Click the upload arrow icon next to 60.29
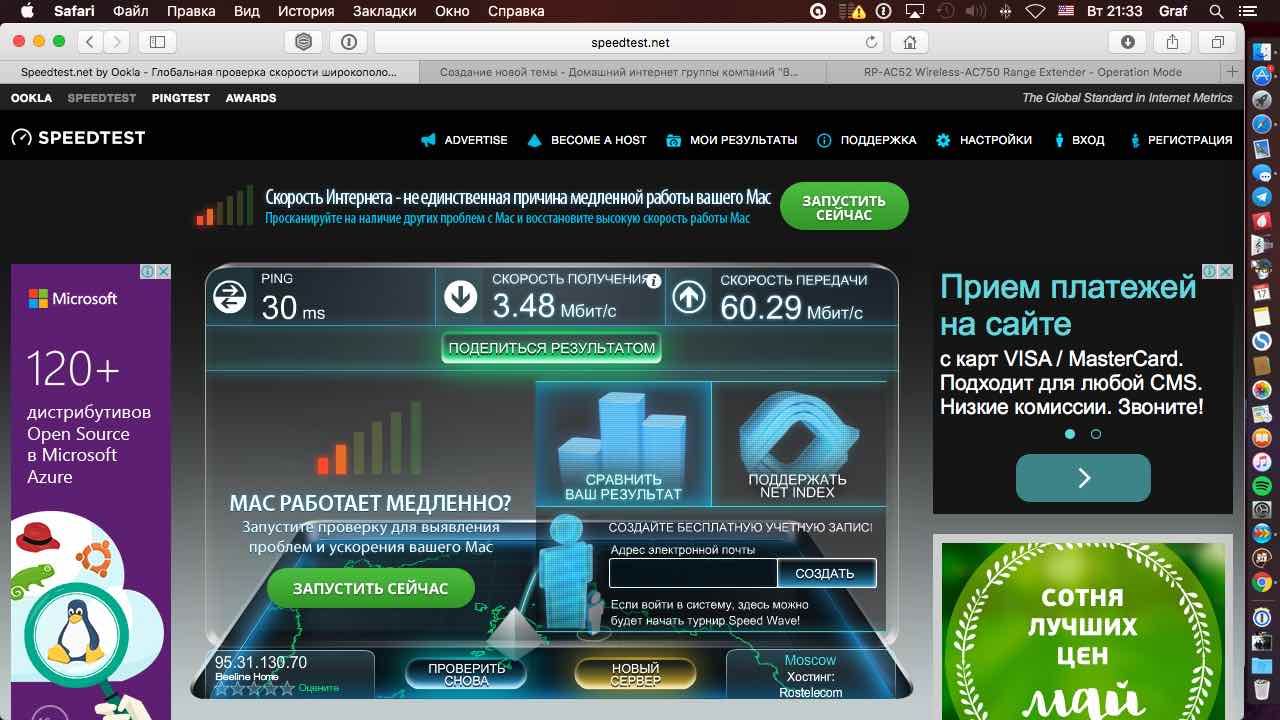 (x=689, y=297)
